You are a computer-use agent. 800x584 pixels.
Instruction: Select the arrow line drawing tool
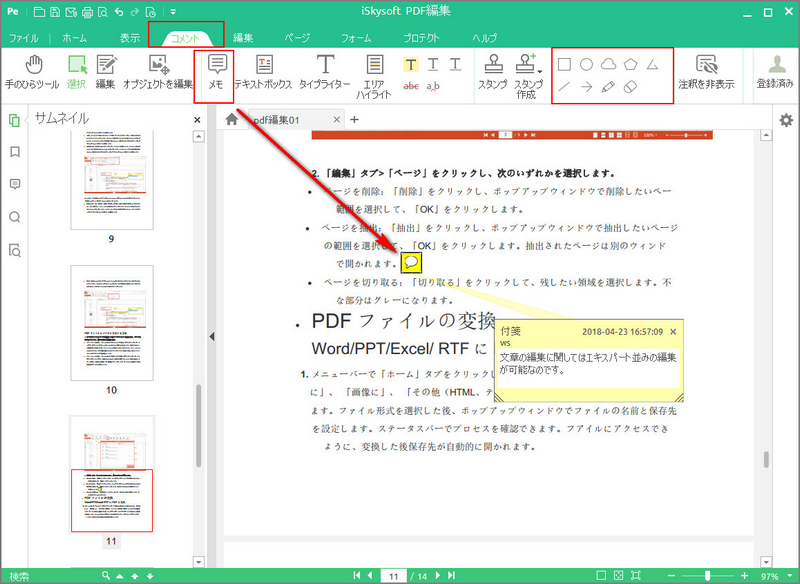(586, 87)
